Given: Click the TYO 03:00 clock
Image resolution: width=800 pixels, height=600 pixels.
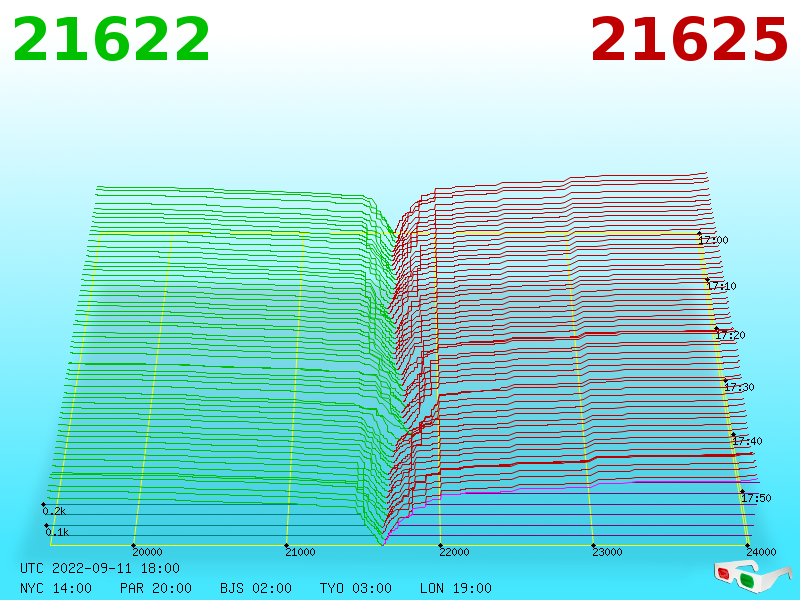Looking at the screenshot, I should tap(356, 588).
